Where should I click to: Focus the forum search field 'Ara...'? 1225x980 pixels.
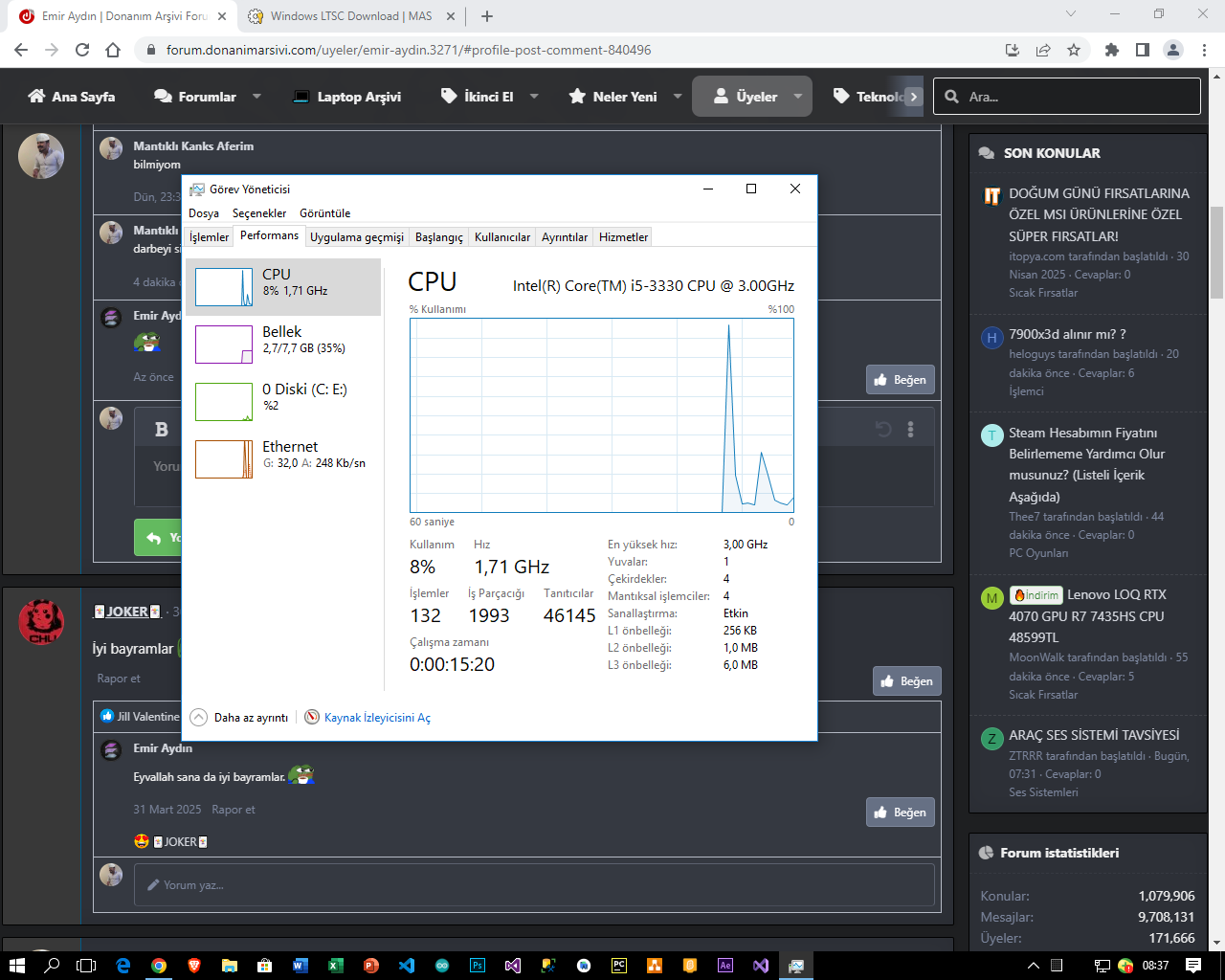pos(1067,97)
